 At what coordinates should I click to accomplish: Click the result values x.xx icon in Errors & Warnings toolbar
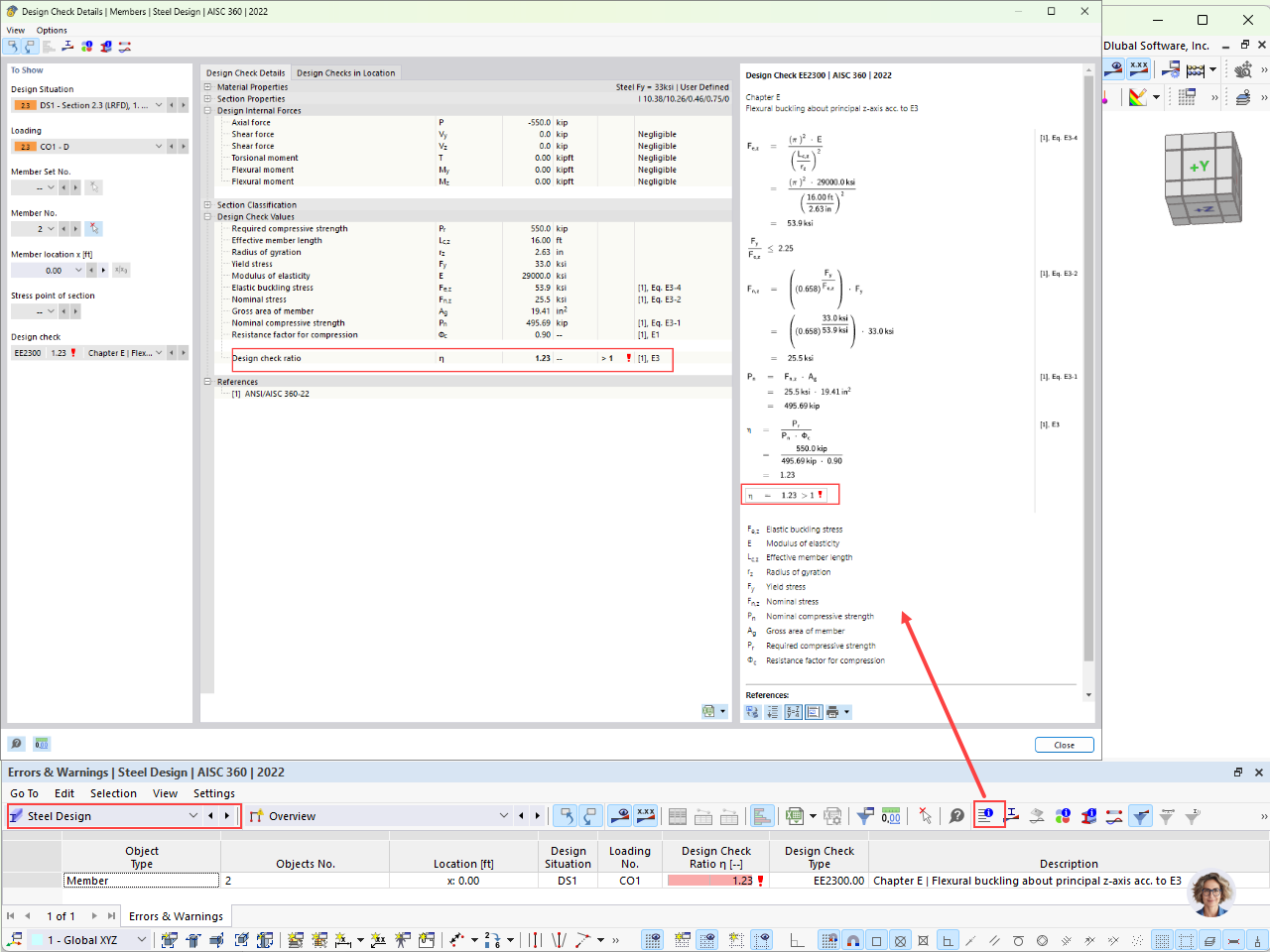click(646, 816)
